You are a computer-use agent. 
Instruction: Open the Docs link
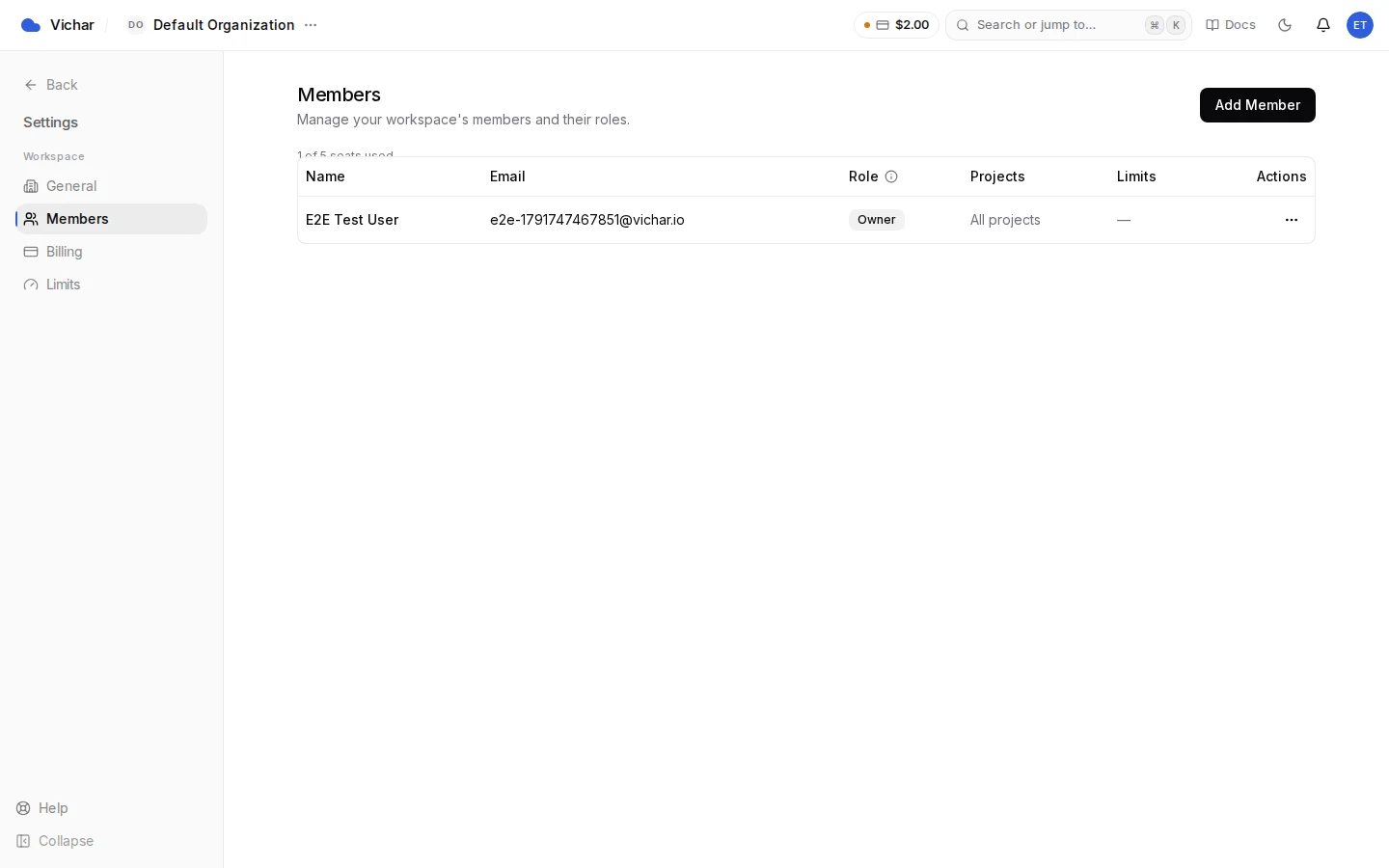1231,25
